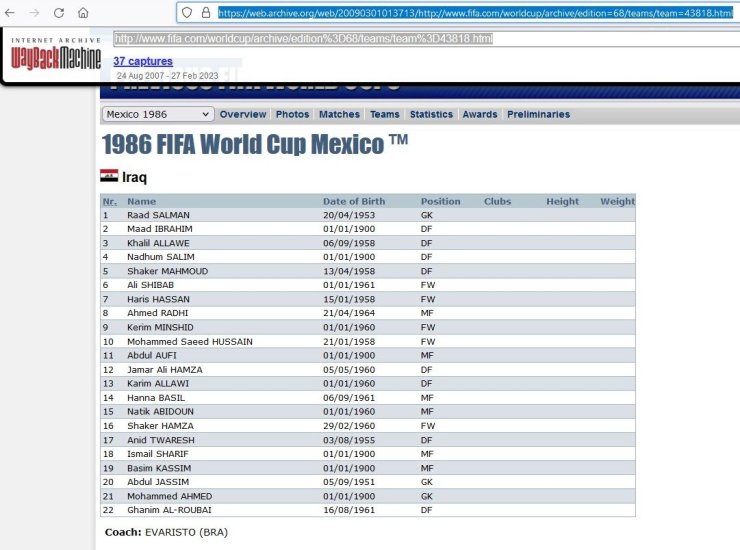This screenshot has width=740, height=550.
Task: Reload the current page
Action: (x=58, y=13)
